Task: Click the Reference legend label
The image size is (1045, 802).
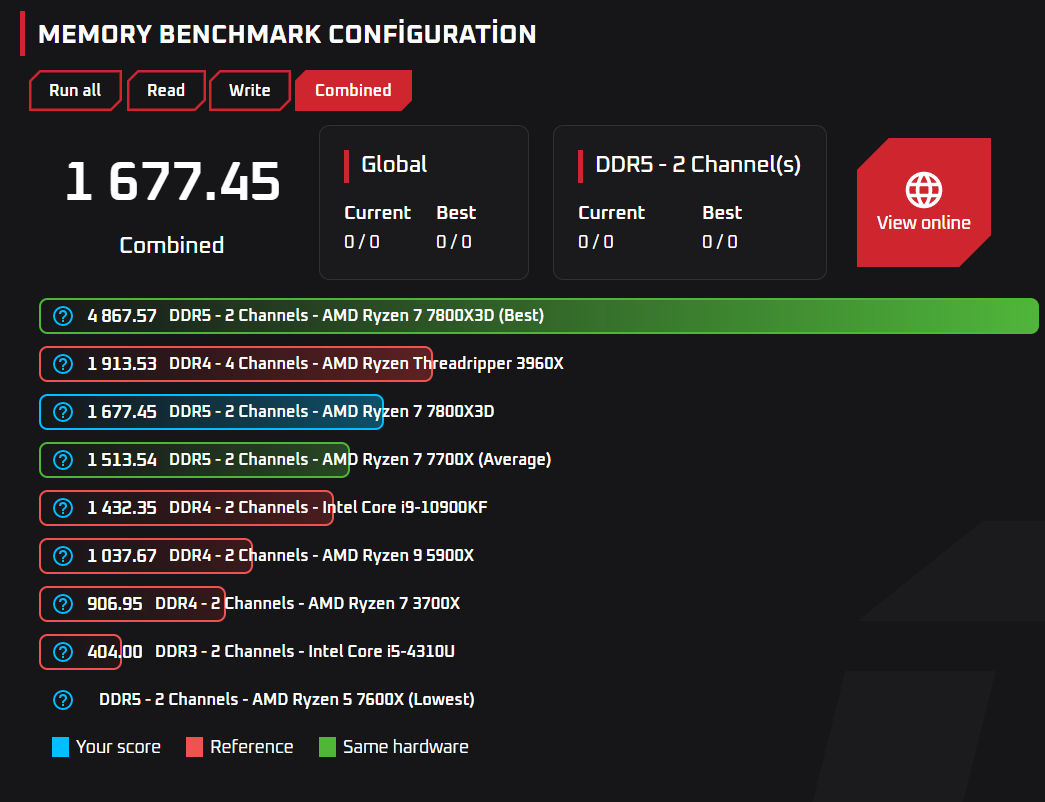Action: click(251, 747)
